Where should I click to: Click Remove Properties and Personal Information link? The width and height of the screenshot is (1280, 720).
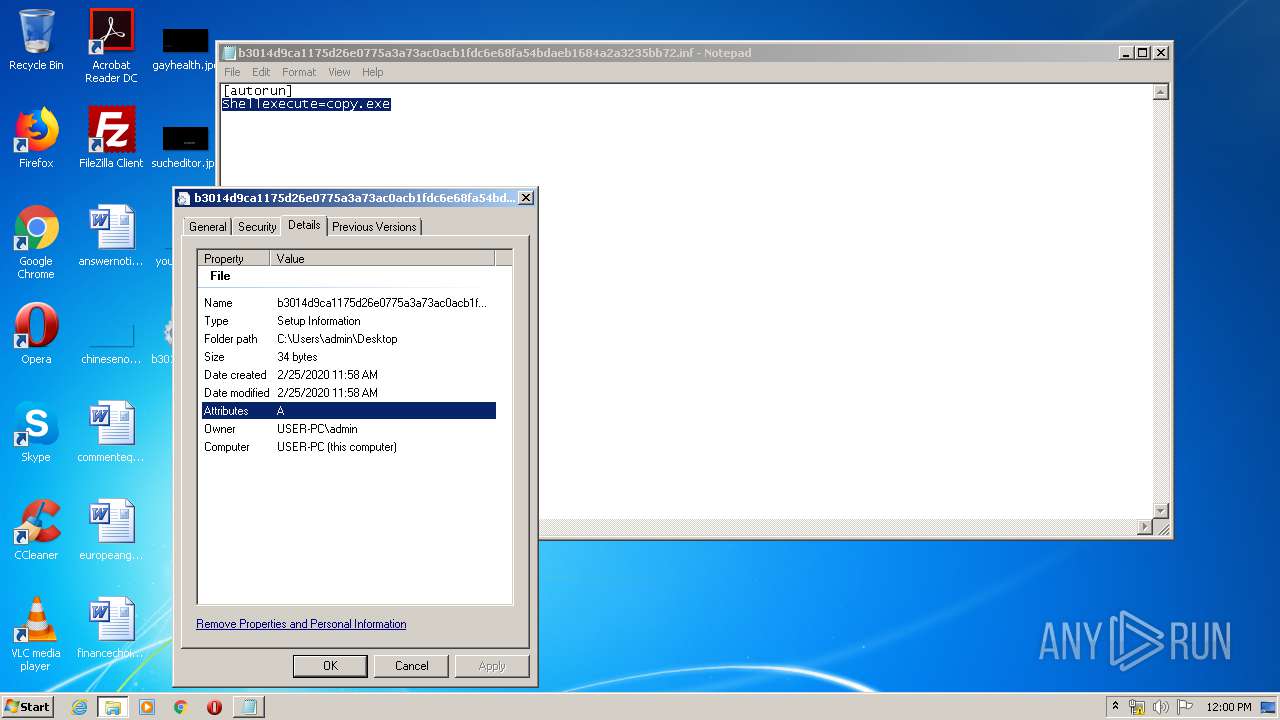[301, 624]
